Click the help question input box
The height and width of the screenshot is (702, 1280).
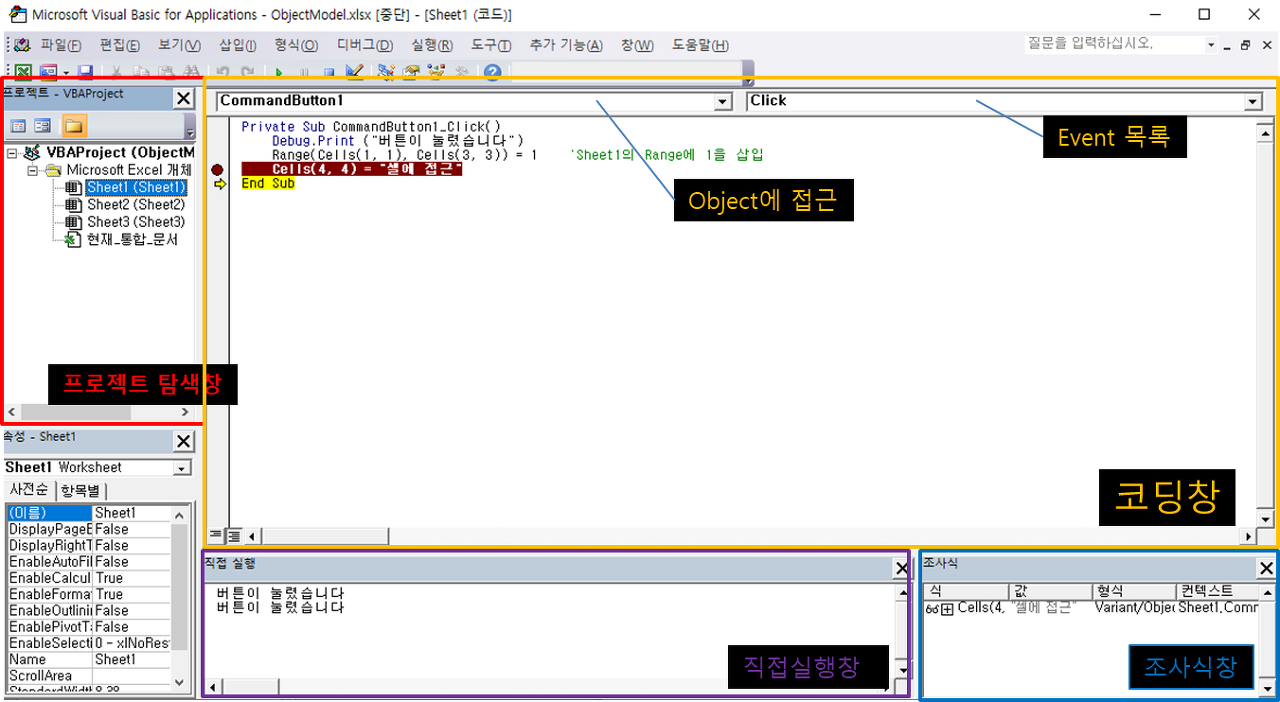1113,45
